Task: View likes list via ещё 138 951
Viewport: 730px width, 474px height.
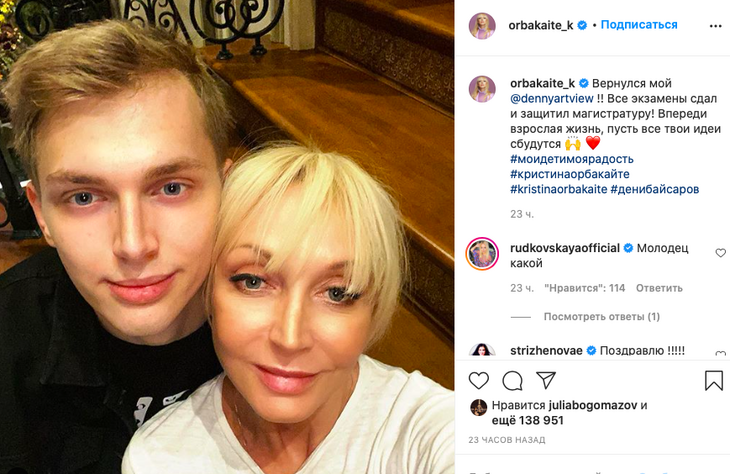Action: [527, 420]
